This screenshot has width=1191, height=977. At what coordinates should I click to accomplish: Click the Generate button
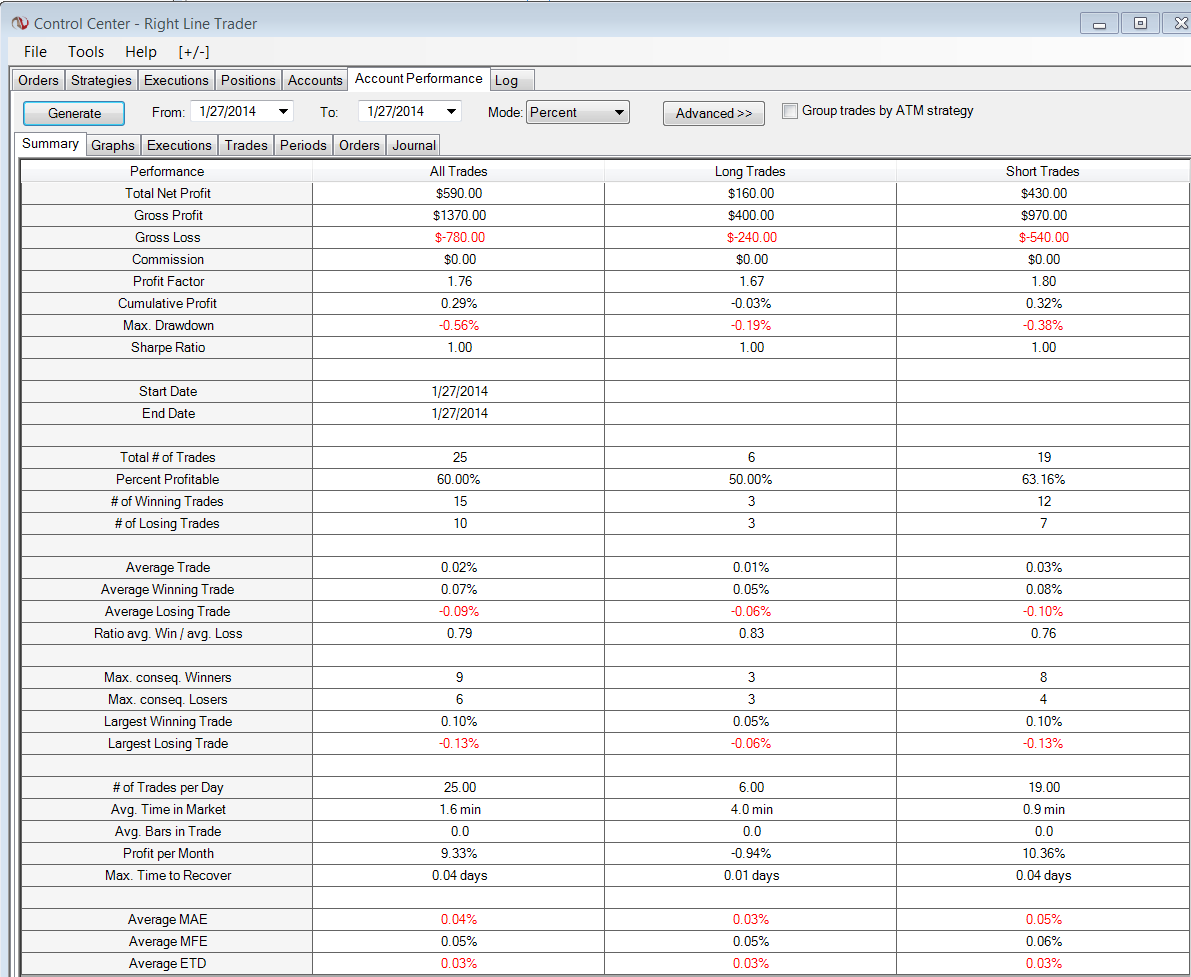pyautogui.click(x=74, y=113)
